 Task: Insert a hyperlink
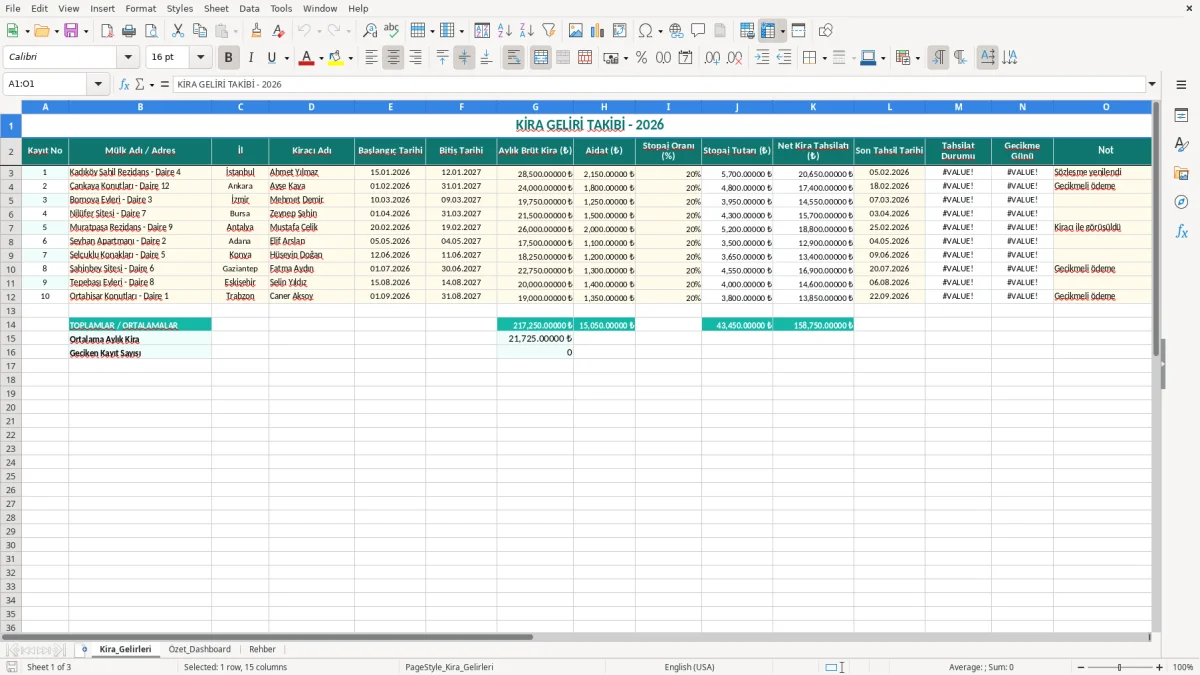tap(676, 31)
